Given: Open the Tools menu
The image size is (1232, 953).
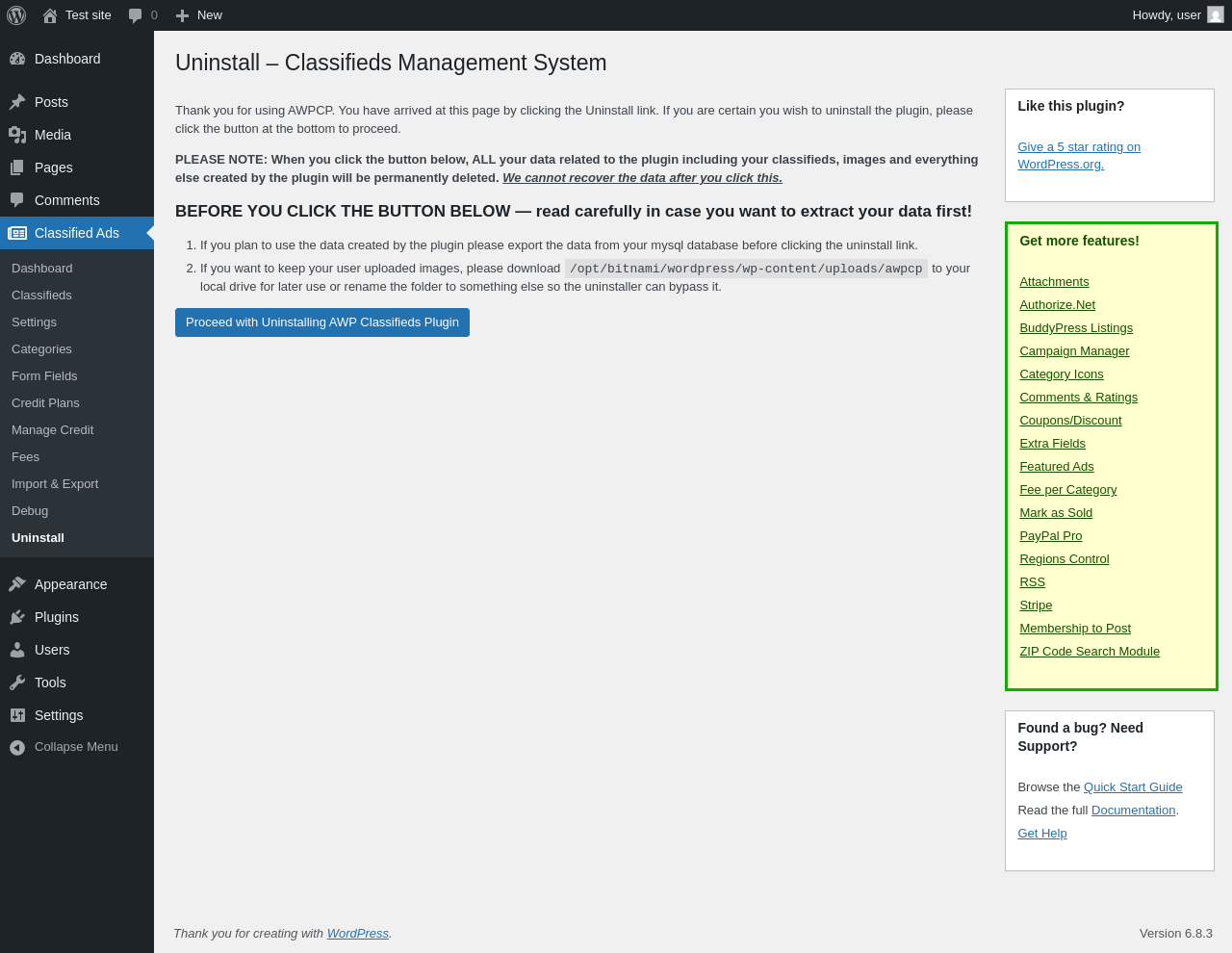Looking at the screenshot, I should click(77, 683).
